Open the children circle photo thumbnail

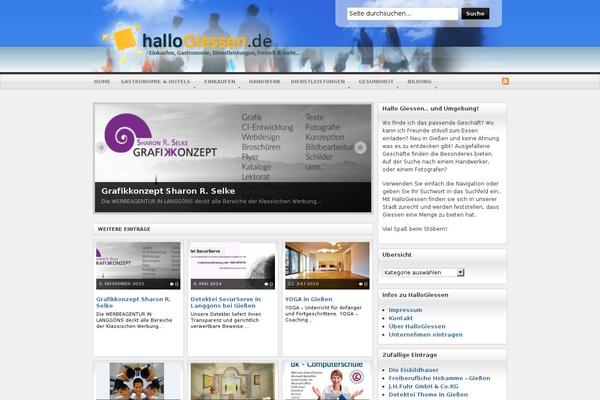click(x=137, y=381)
